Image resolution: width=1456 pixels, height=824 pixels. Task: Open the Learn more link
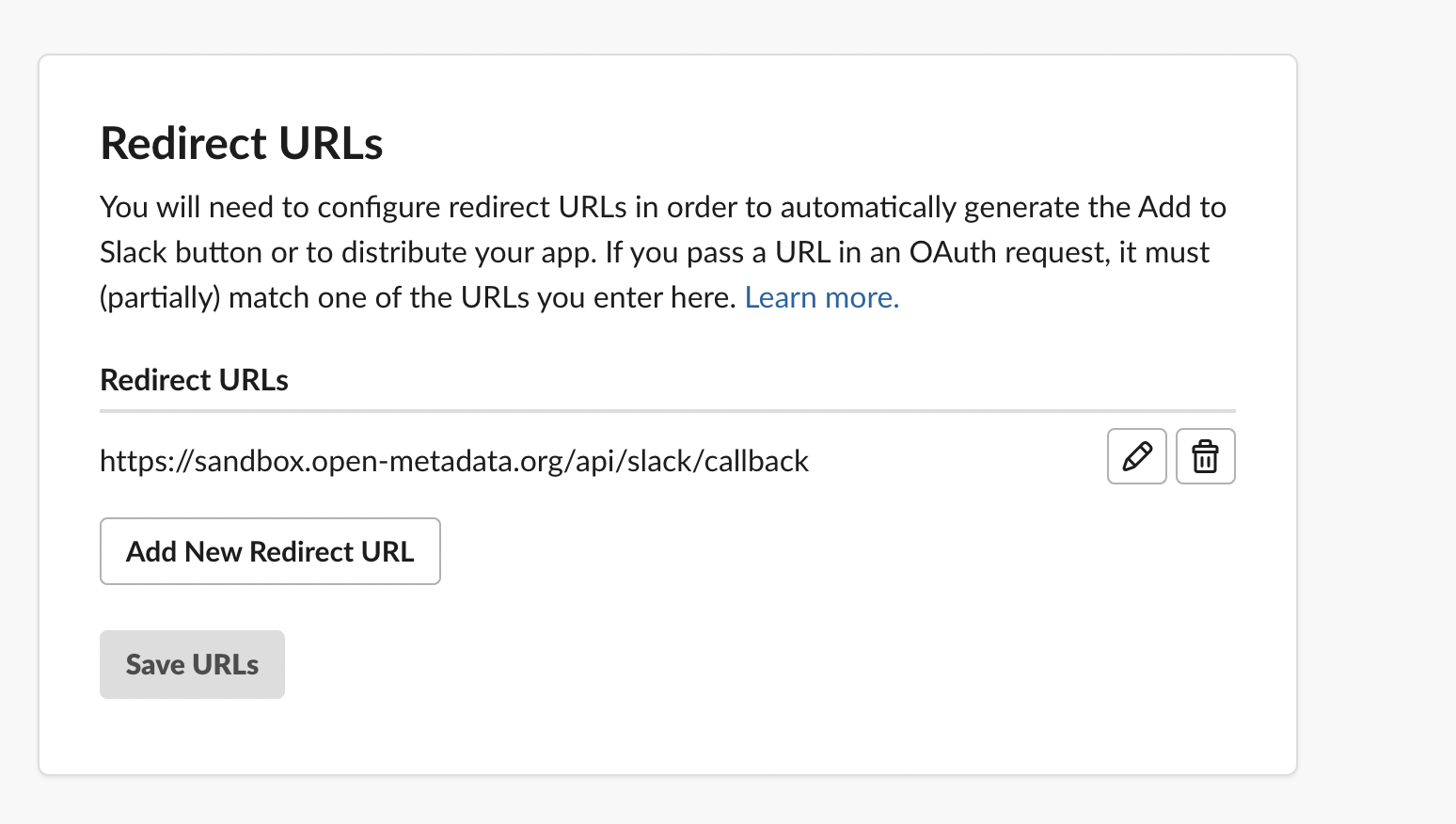pos(821,298)
